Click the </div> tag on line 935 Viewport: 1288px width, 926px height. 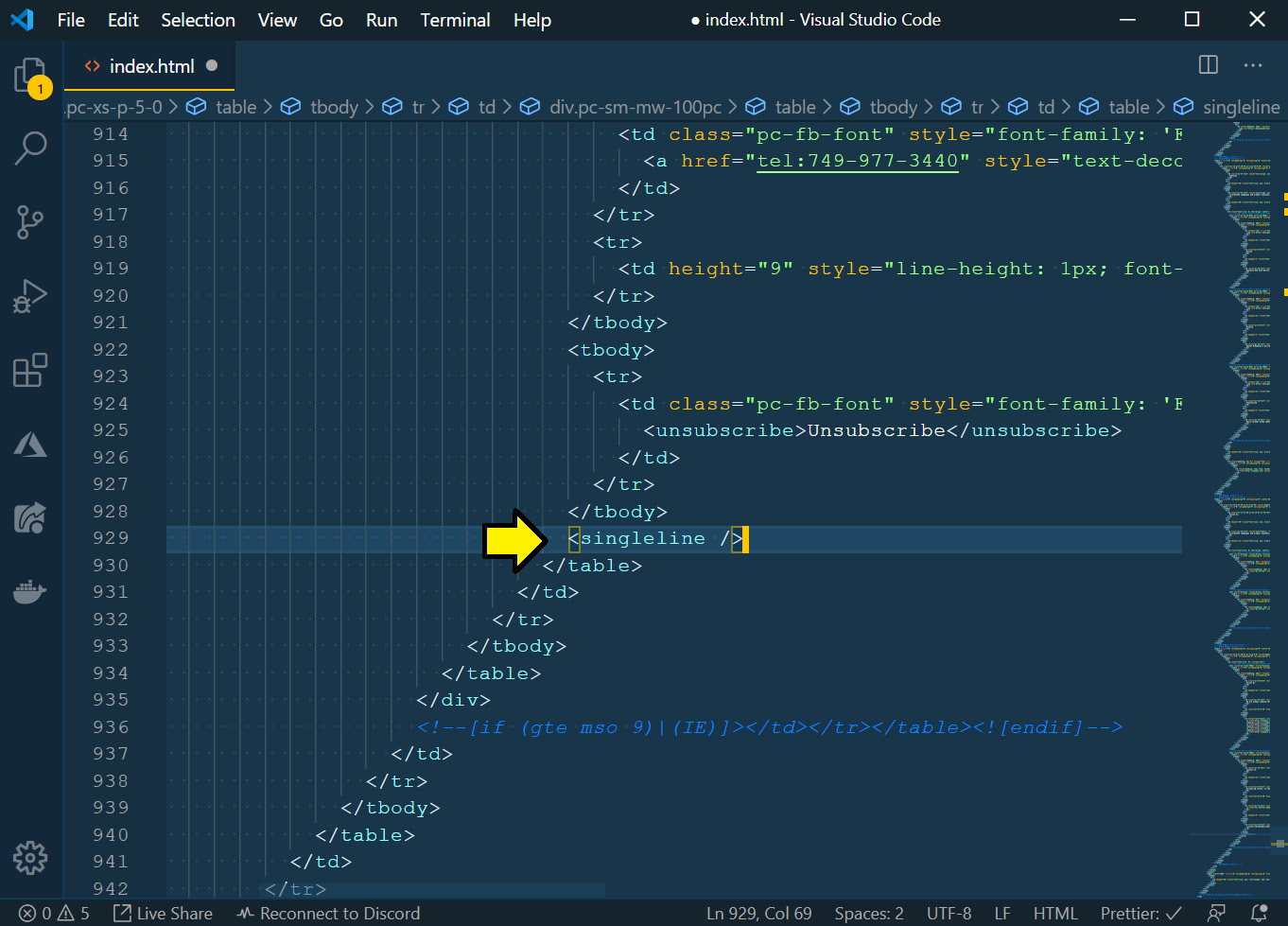click(454, 700)
